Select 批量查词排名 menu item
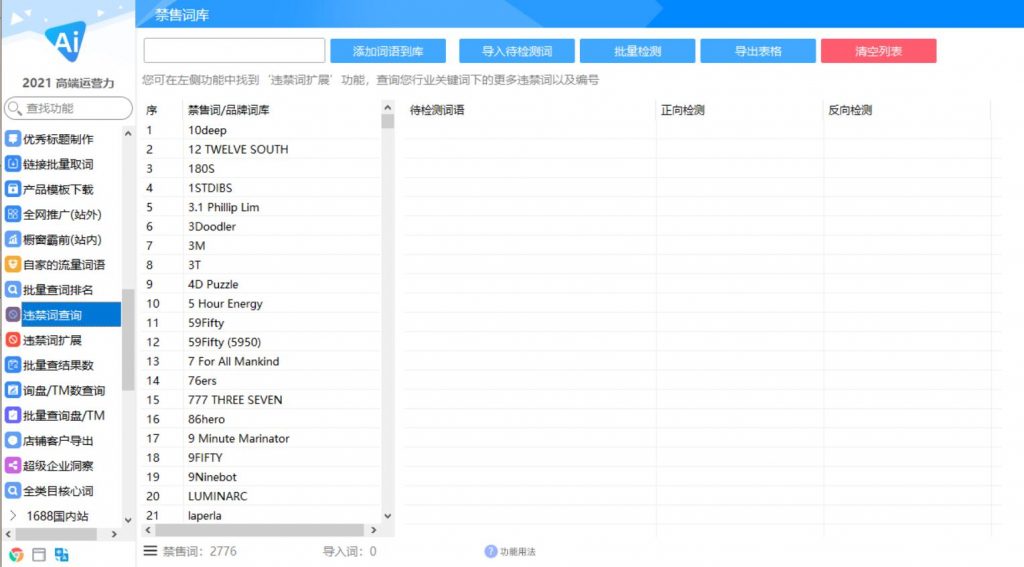 click(58, 289)
